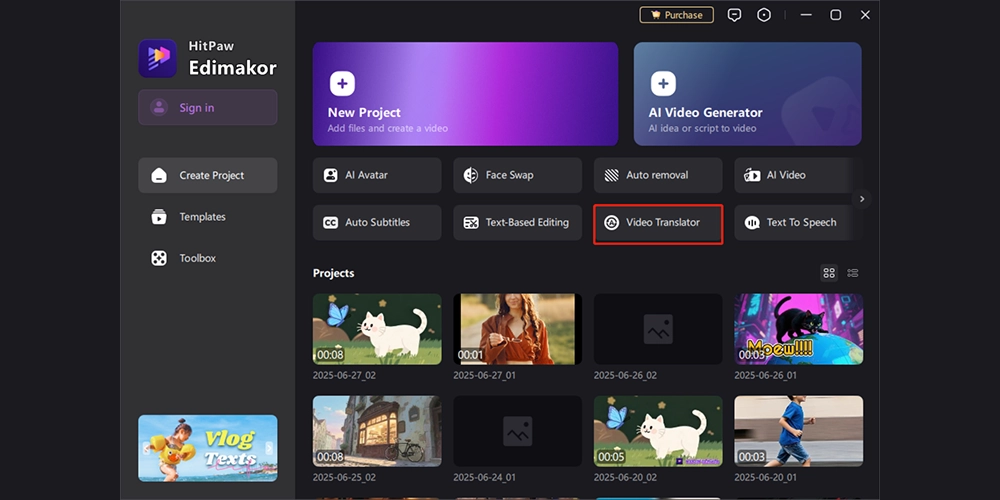The height and width of the screenshot is (500, 1000).
Task: Click the Auto Subtitles CC icon
Action: [330, 223]
